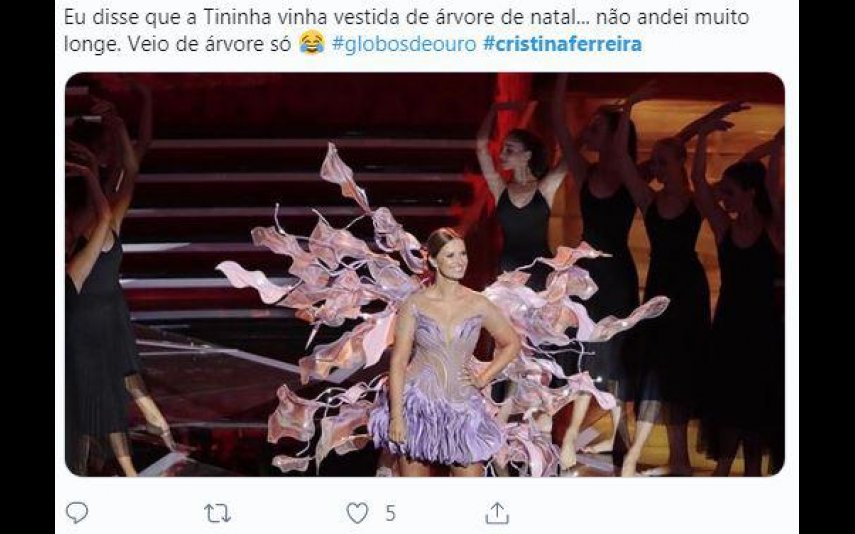
Task: Open the share menu via upload arrow icon
Action: [497, 513]
